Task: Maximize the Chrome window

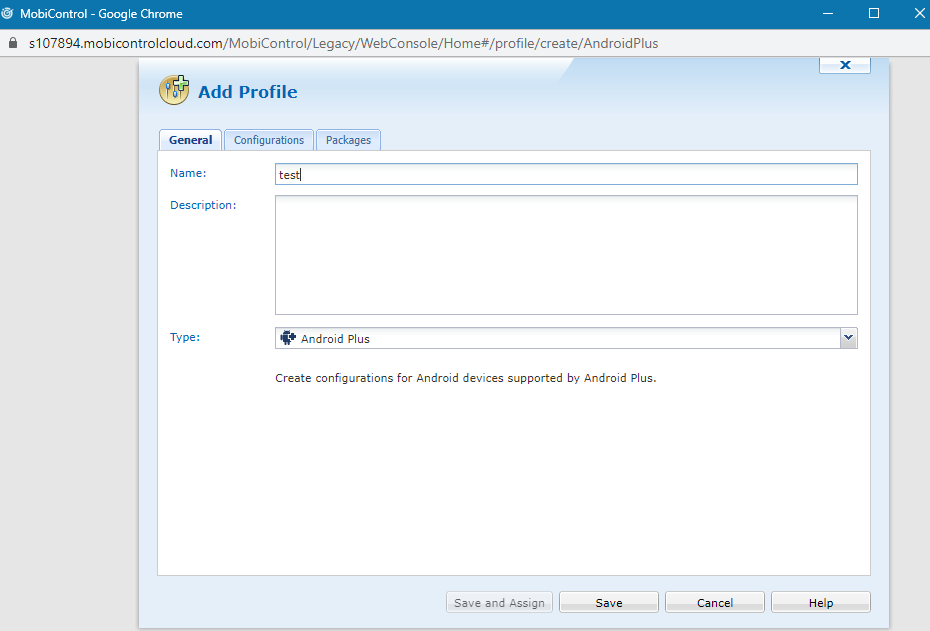Action: (874, 14)
